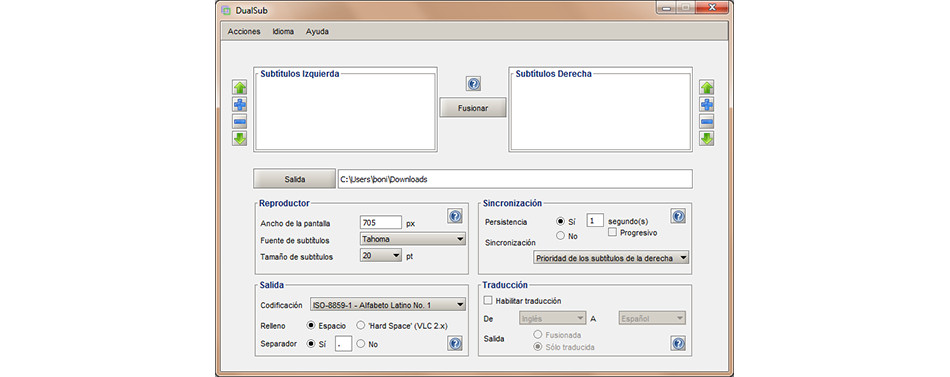Select 'Hard Space' (VLC 2.x) option
This screenshot has height=377, width=950.
point(361,325)
